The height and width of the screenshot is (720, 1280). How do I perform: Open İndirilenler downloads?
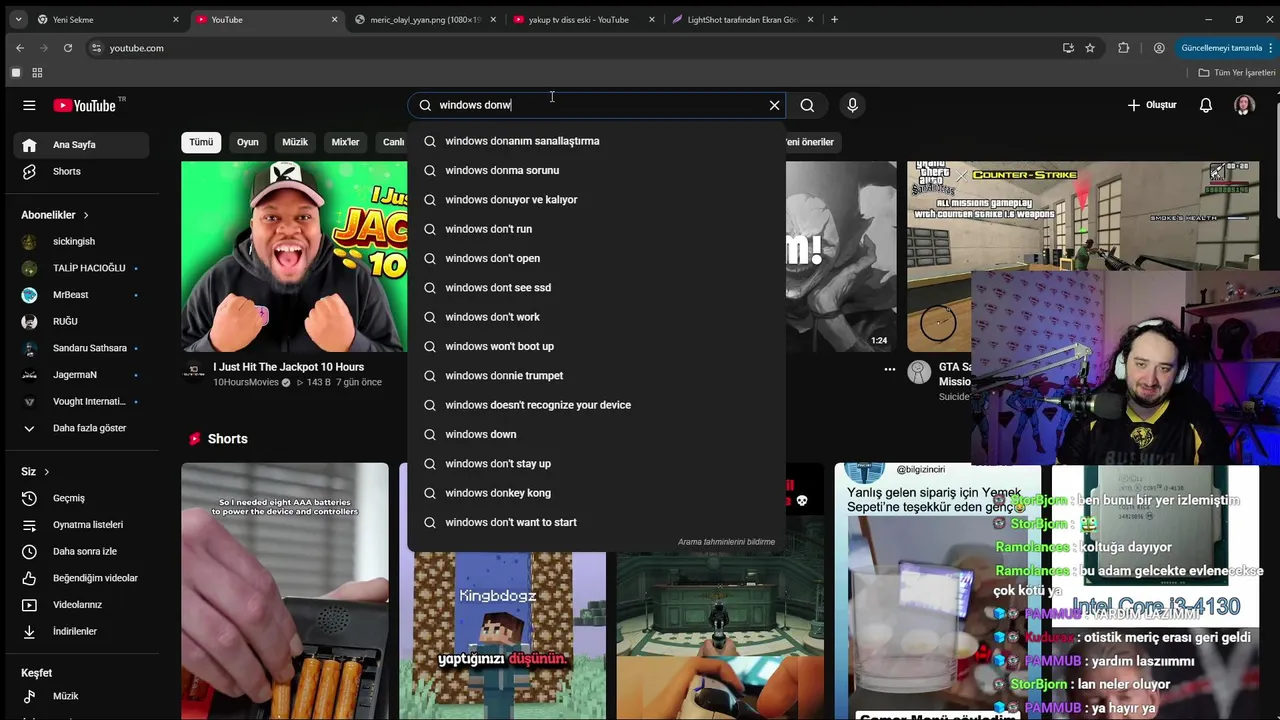point(82,632)
